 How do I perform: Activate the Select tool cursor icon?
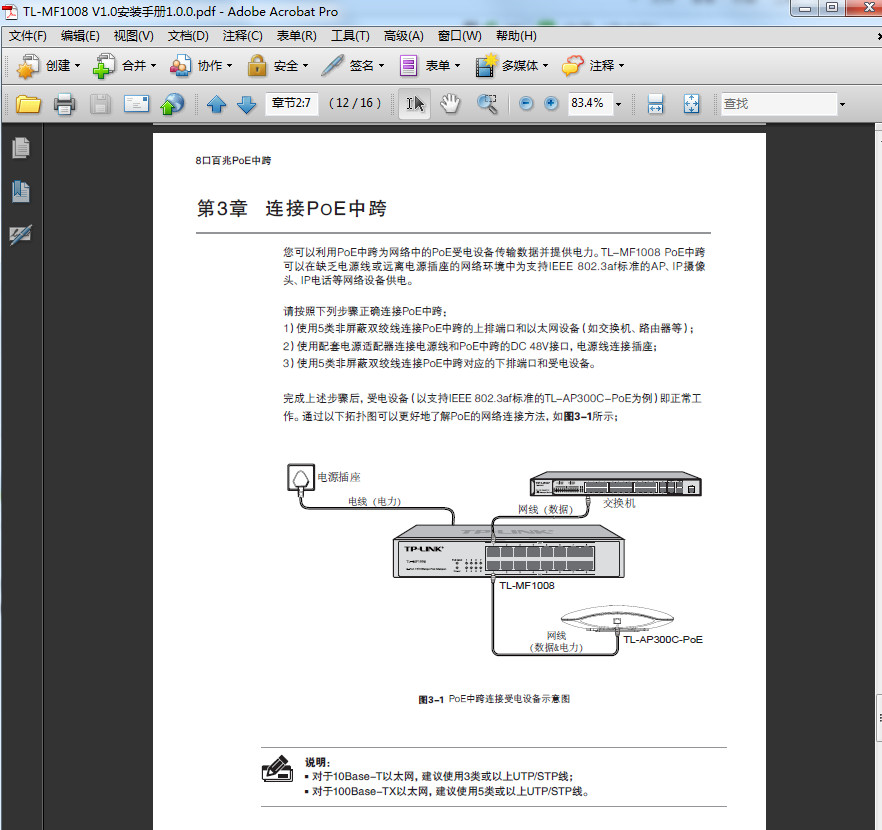pos(415,103)
